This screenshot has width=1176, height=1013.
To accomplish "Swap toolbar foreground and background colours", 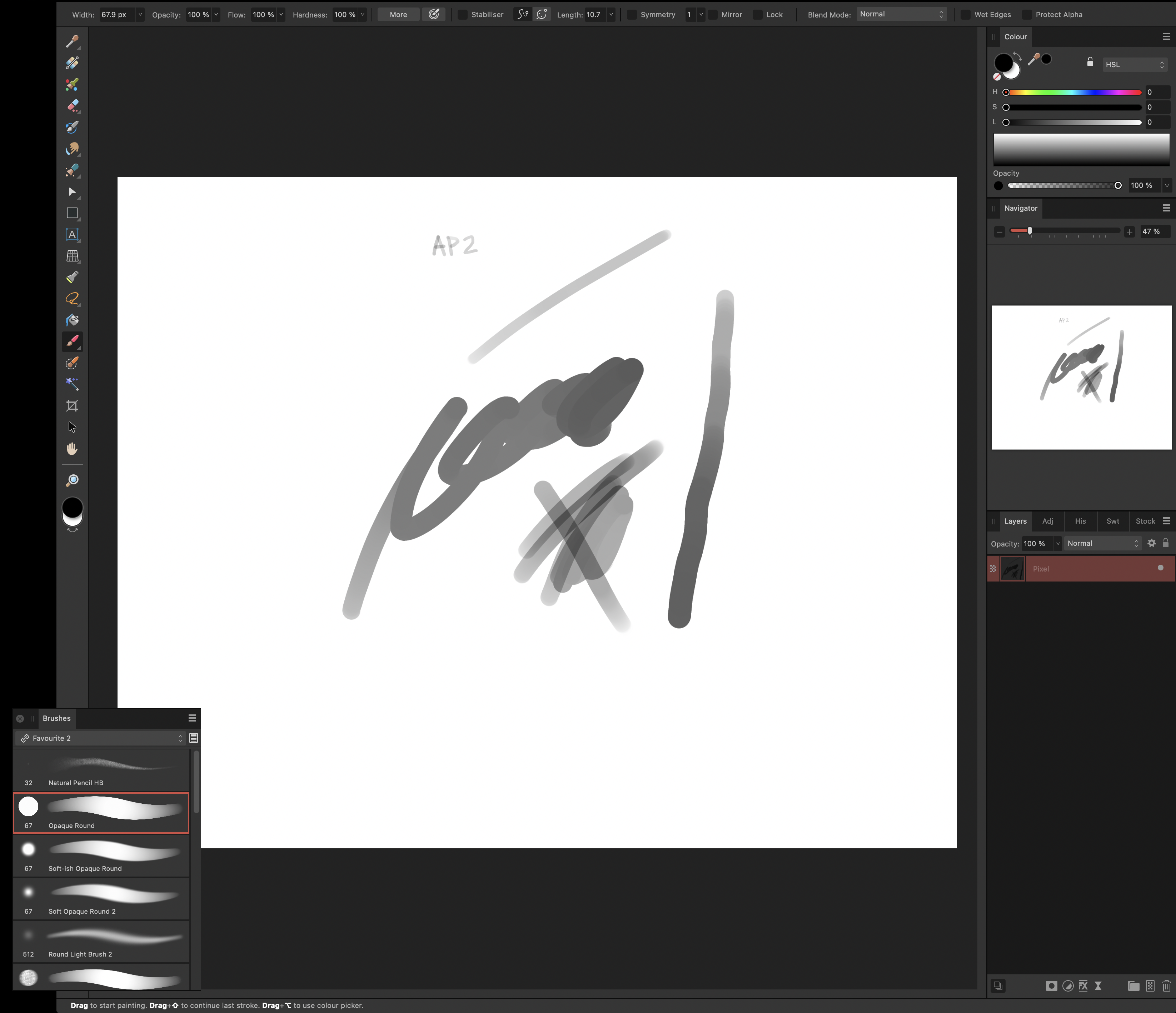I will pyautogui.click(x=72, y=530).
